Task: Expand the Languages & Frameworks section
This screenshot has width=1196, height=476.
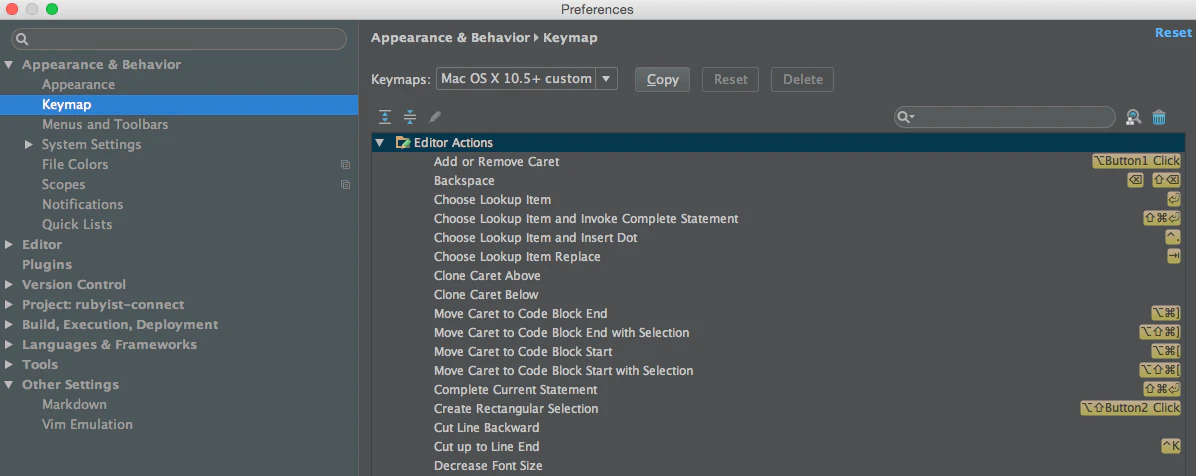Action: [x=8, y=344]
